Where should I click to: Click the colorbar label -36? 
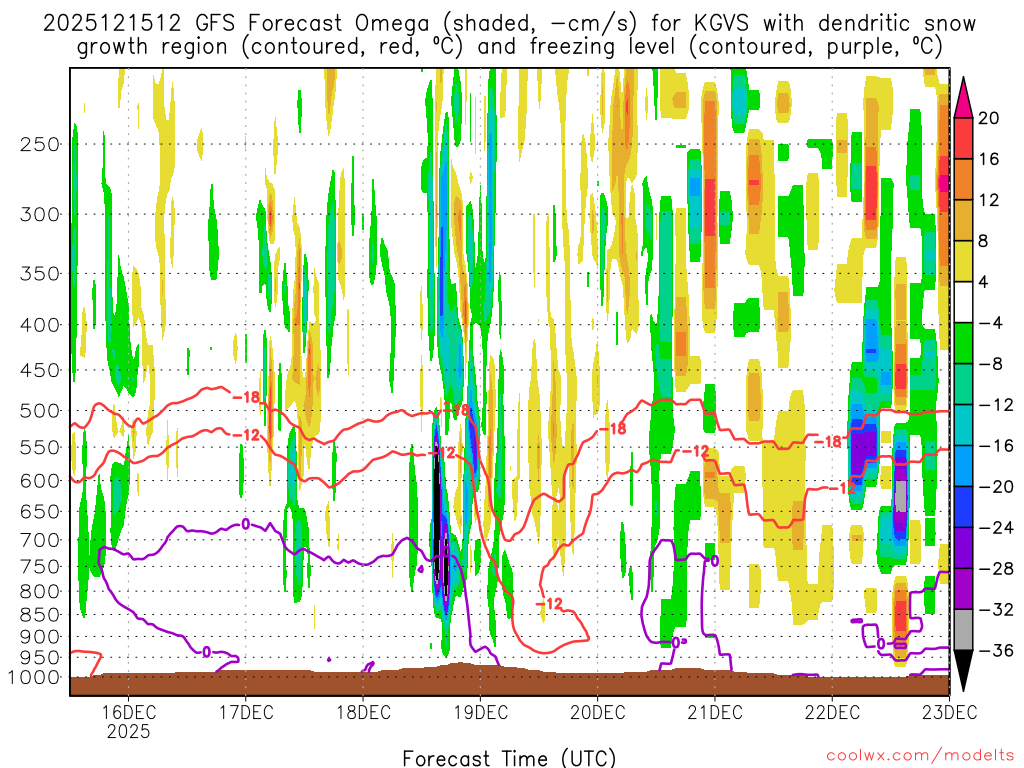996,650
